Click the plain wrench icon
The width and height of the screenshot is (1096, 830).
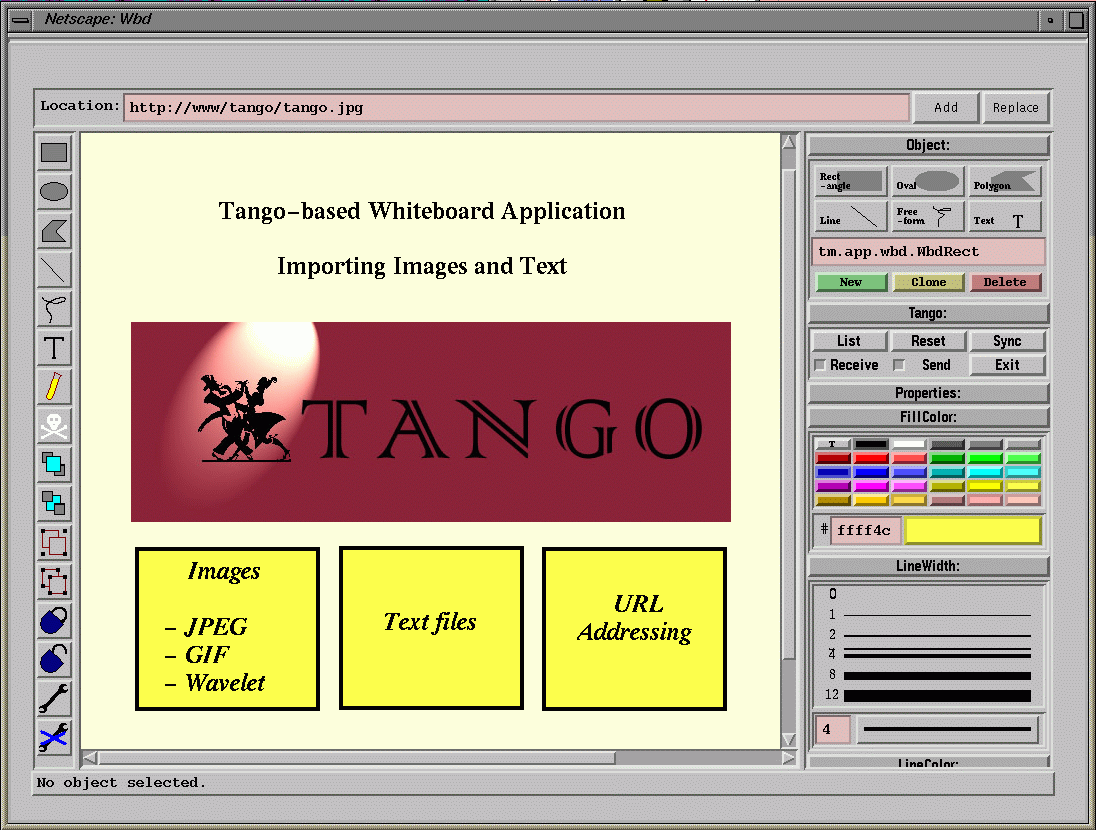[x=54, y=699]
